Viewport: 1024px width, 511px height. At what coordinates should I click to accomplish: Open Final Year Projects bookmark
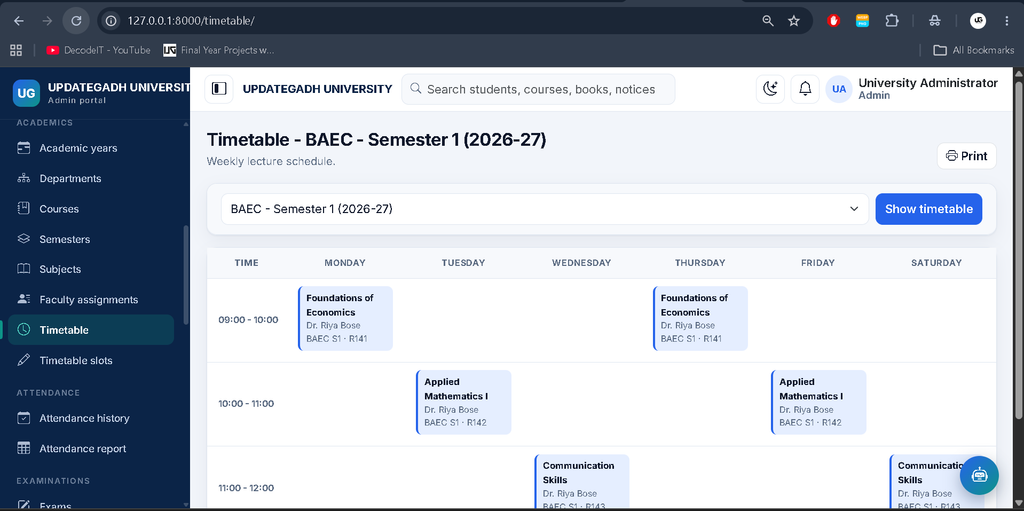point(219,50)
